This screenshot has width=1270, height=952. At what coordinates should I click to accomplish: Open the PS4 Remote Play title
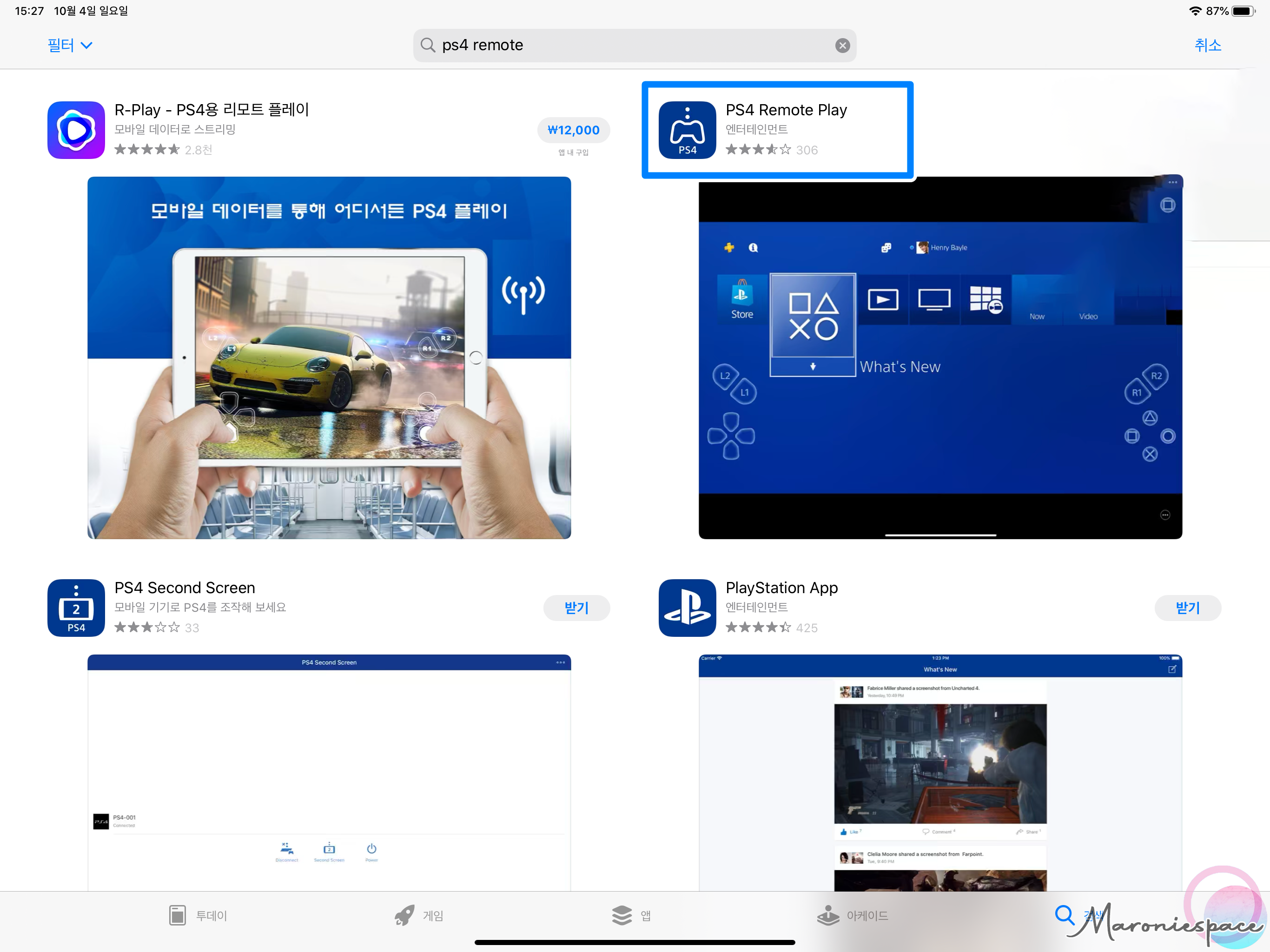[786, 110]
